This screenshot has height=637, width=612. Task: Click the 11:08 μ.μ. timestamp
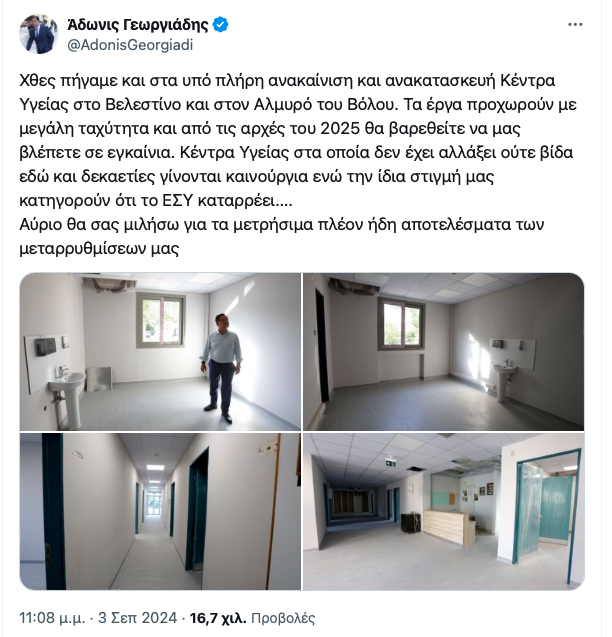[52, 618]
